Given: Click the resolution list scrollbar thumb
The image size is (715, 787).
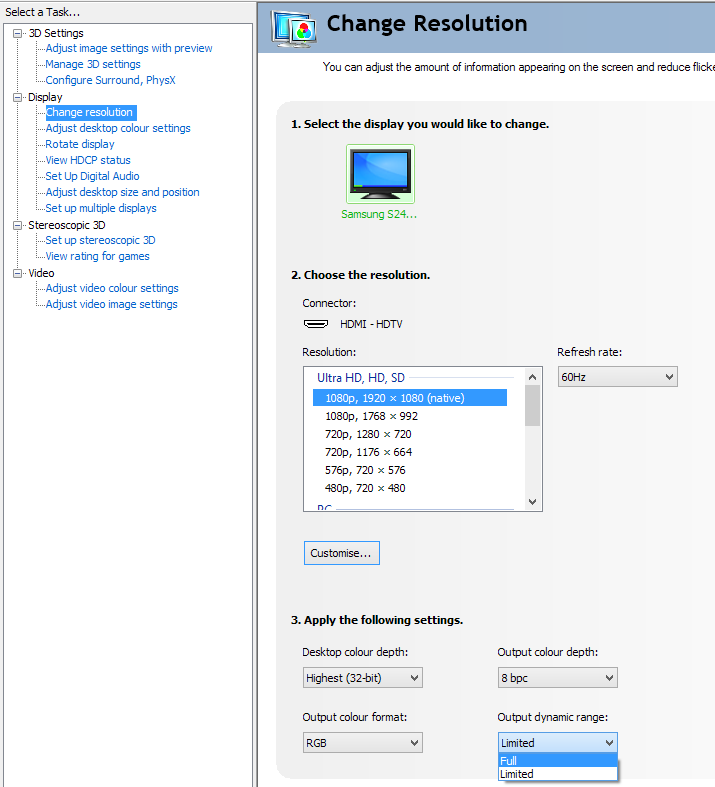Looking at the screenshot, I should click(532, 406).
